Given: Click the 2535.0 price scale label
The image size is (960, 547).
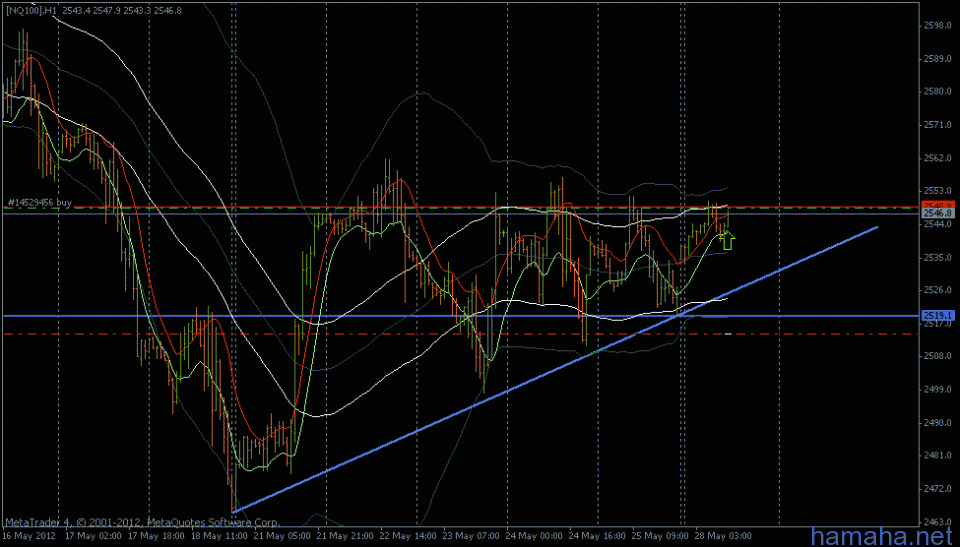Looking at the screenshot, I should coord(939,257).
